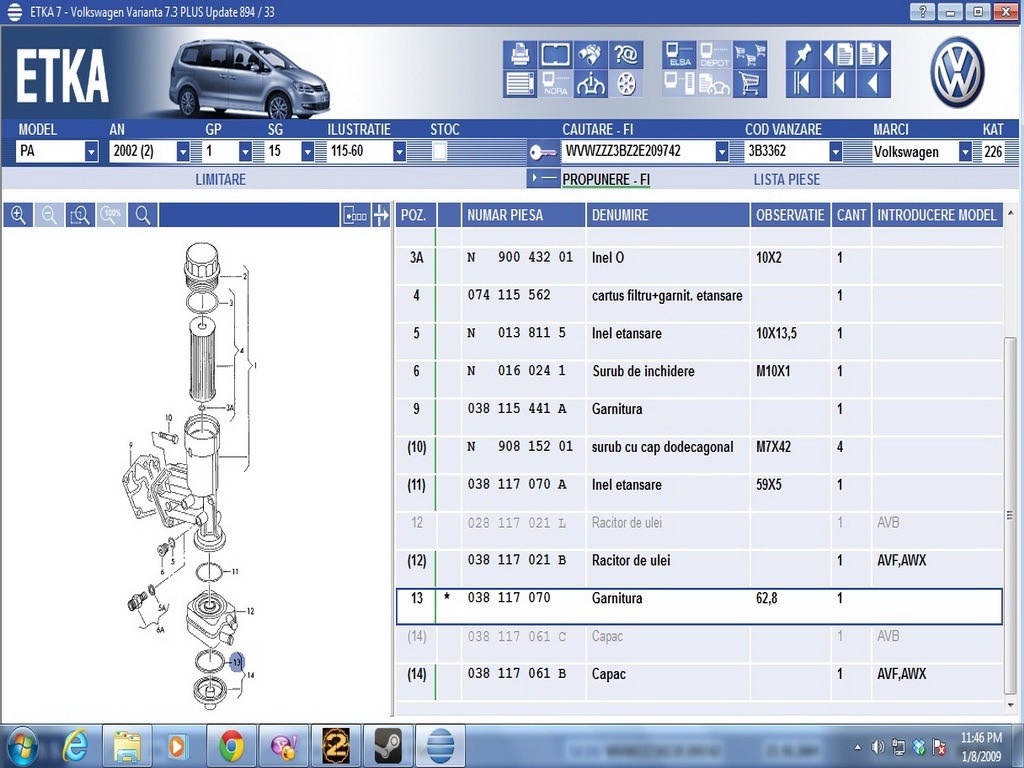Image resolution: width=1024 pixels, height=768 pixels.
Task: Click the printer icon in the toolbar
Action: 520,54
